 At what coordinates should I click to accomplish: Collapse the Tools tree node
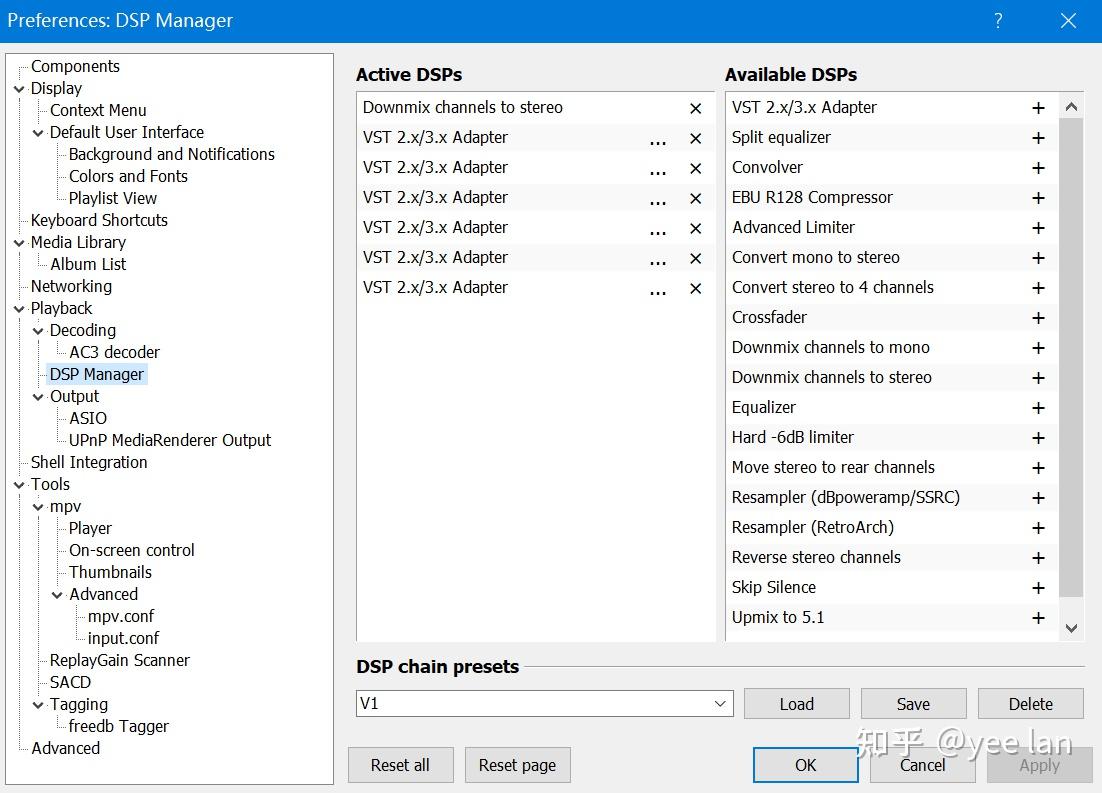(x=19, y=485)
